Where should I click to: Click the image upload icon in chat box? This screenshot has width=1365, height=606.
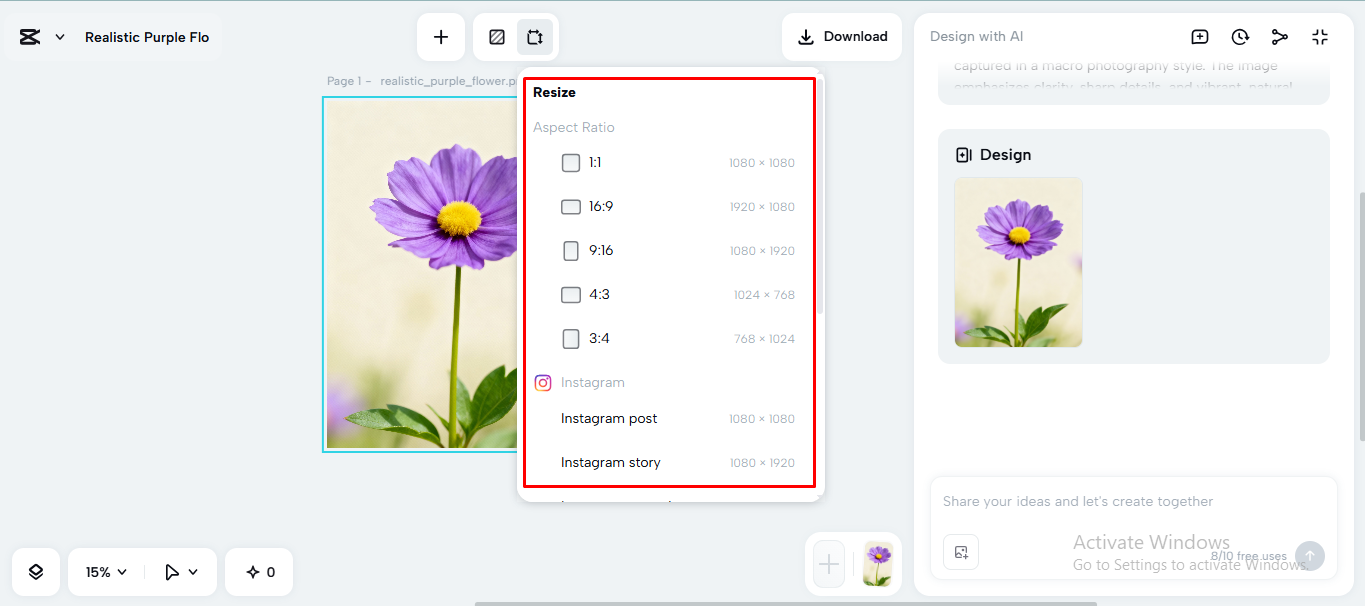(960, 551)
